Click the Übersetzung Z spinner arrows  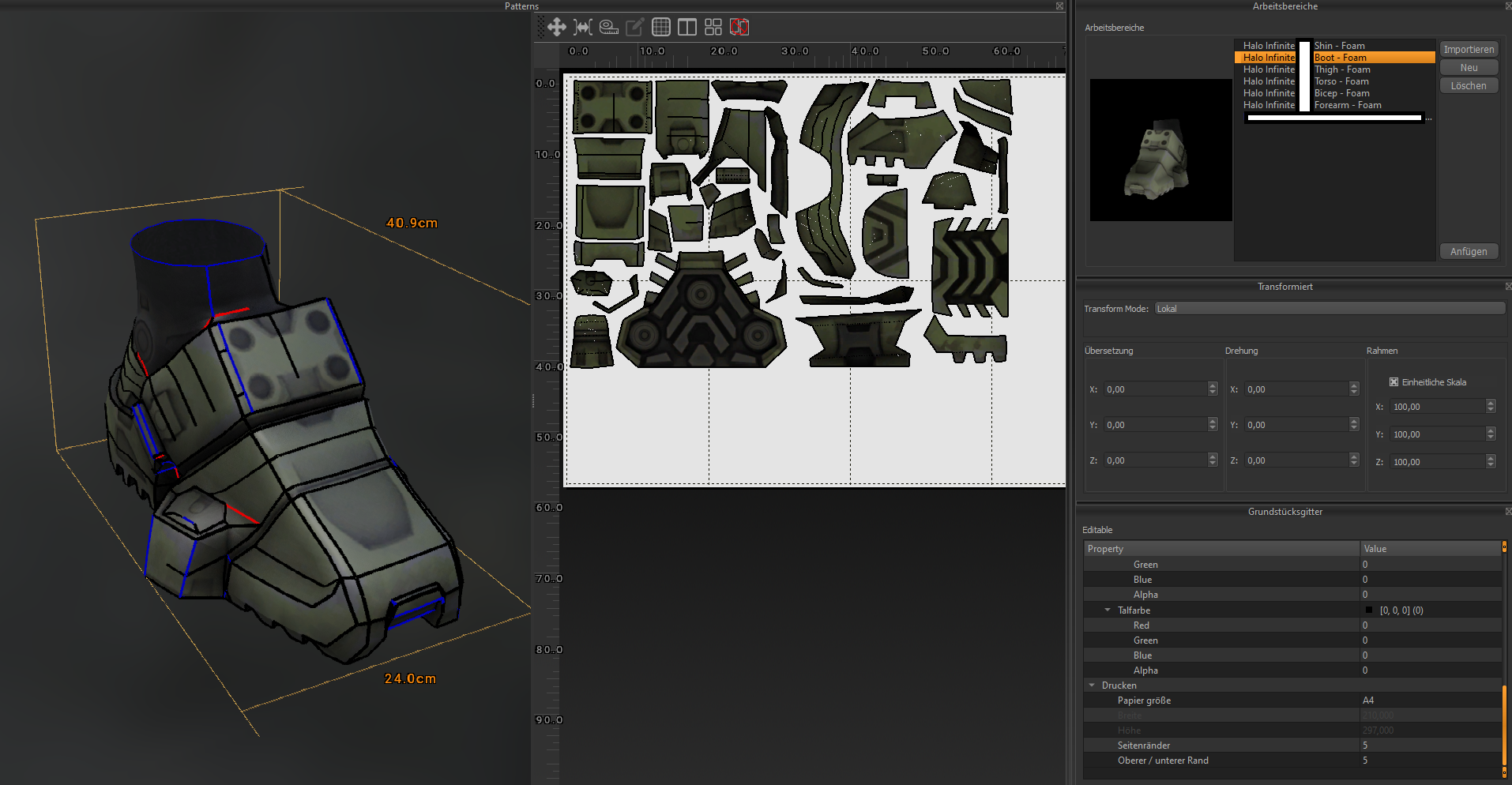coord(1213,460)
